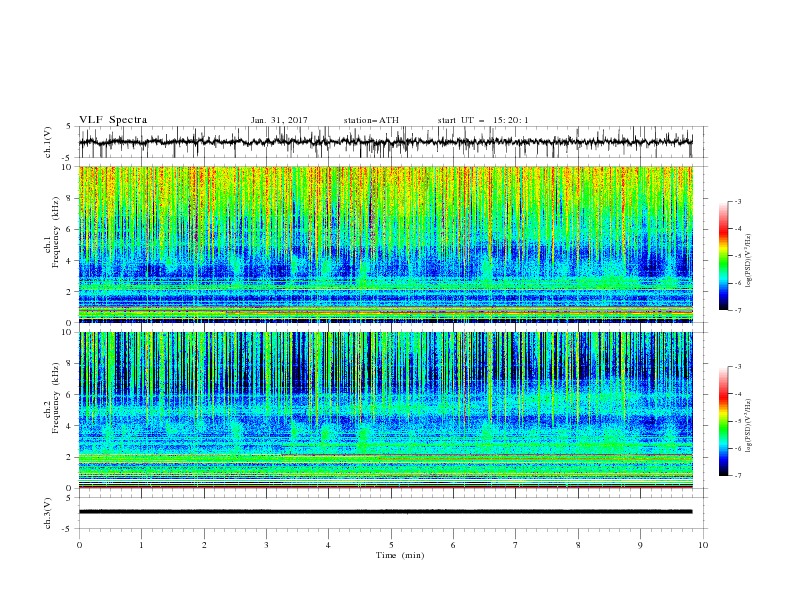792x612 pixels.
Task: Select the date "Jan. 31, 2017"
Action: (279, 120)
